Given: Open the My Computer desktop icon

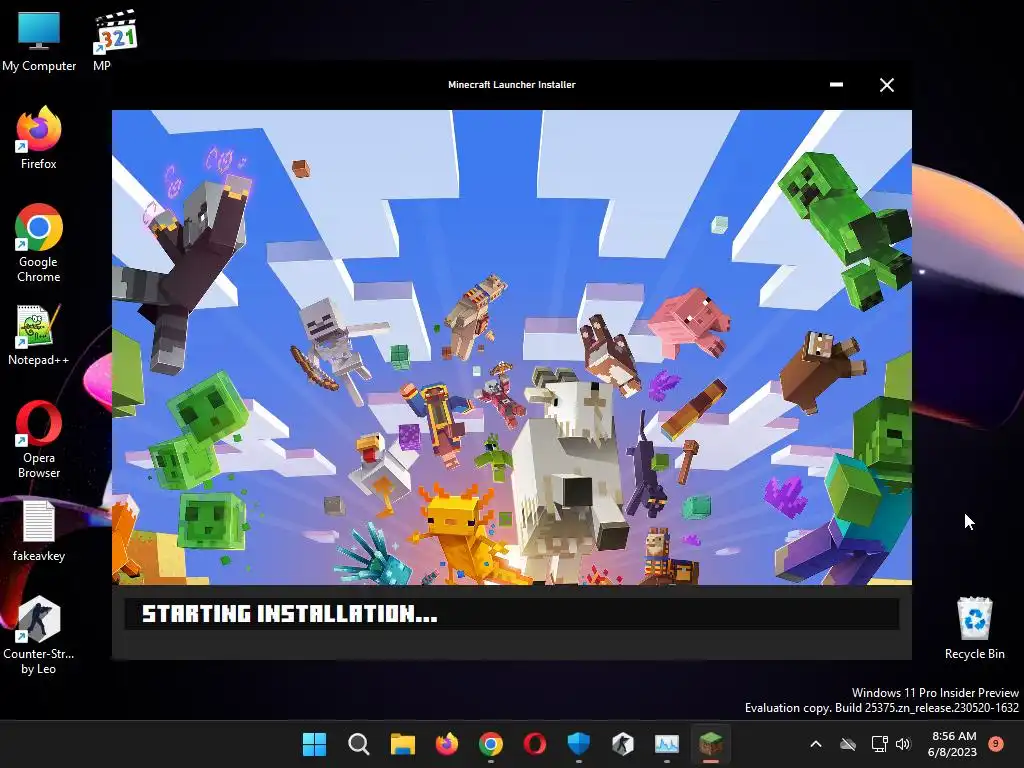Looking at the screenshot, I should coord(39,40).
